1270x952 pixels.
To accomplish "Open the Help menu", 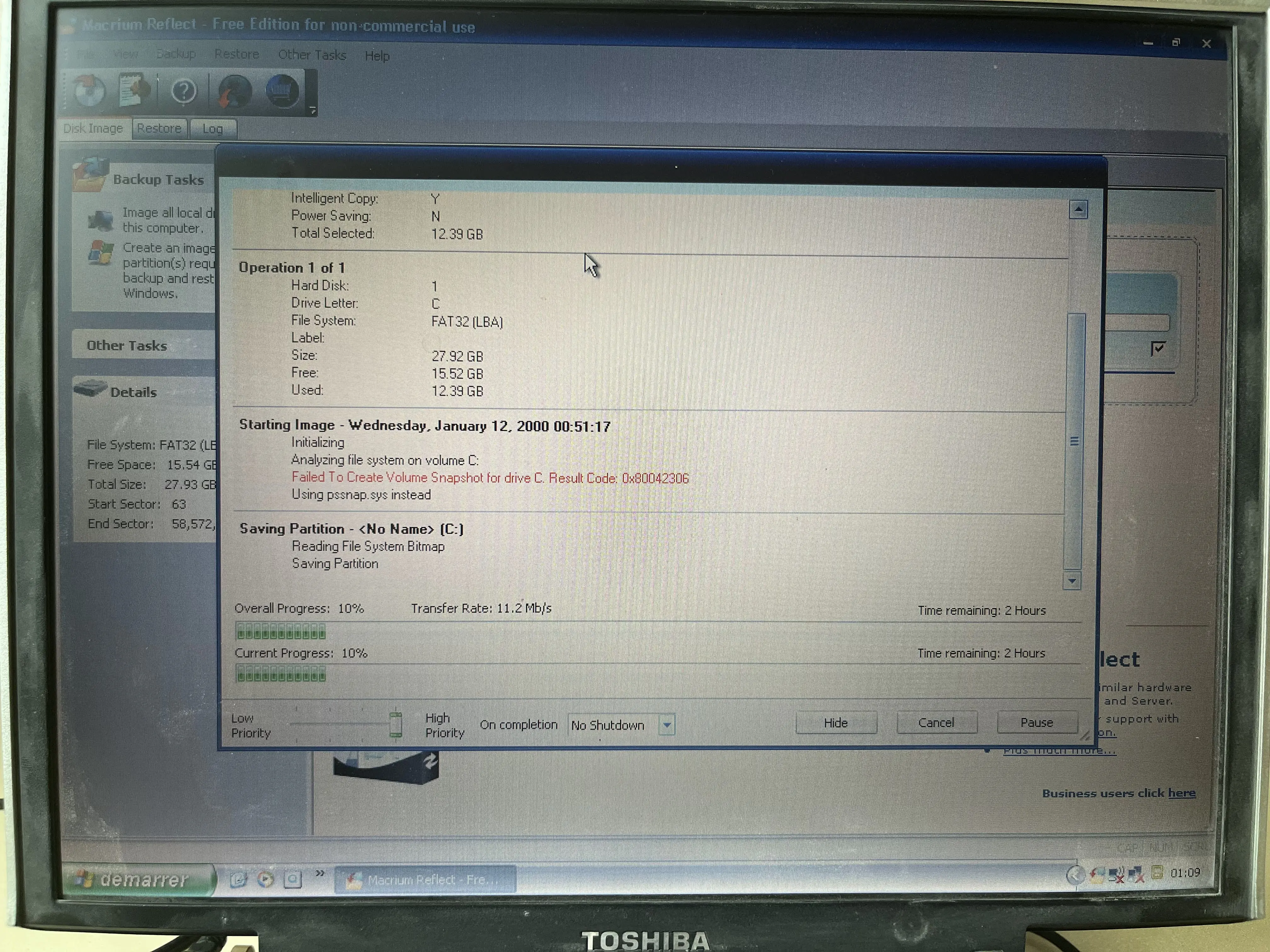I will 377,56.
